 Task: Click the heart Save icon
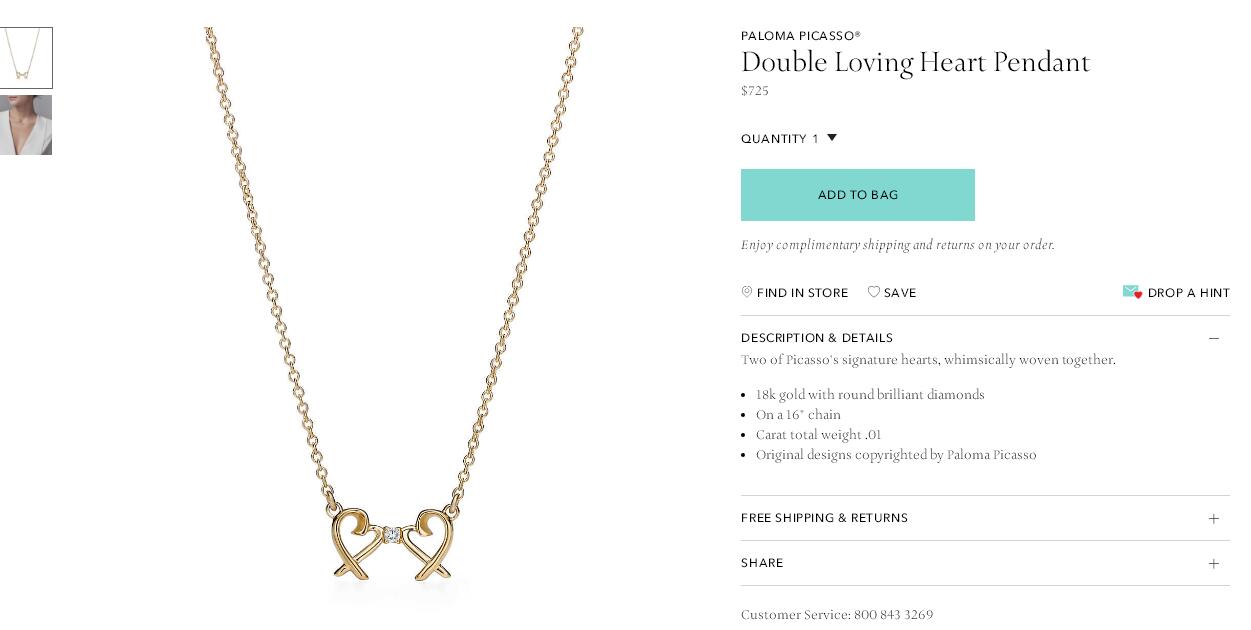[x=874, y=292]
